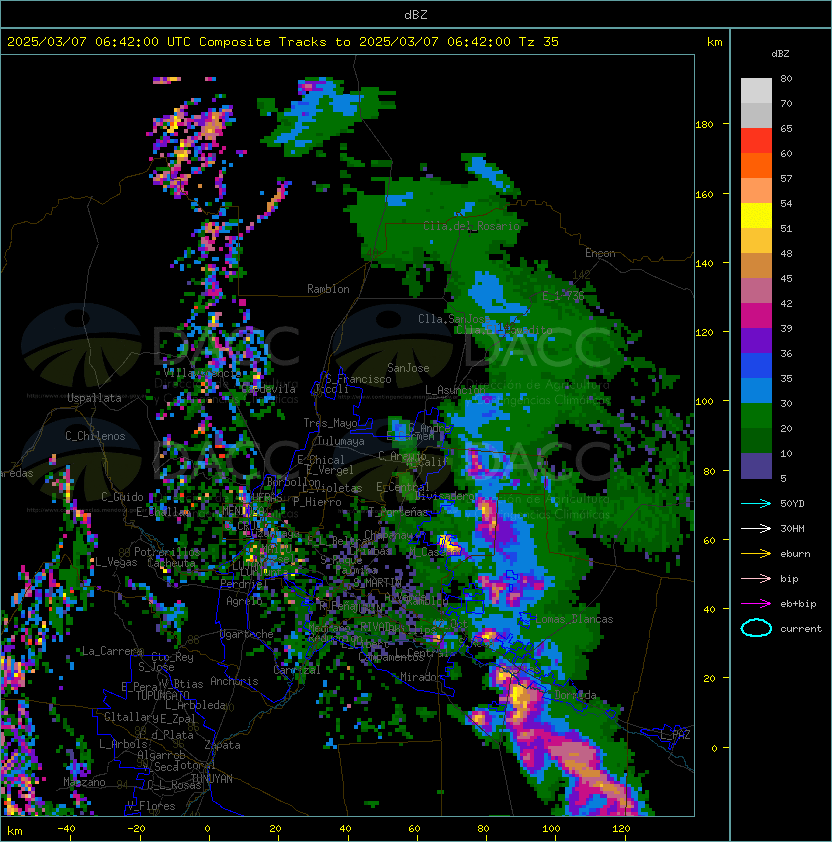
Task: Select the slate 5-10 dBZ swatch
Action: pyautogui.click(x=756, y=466)
